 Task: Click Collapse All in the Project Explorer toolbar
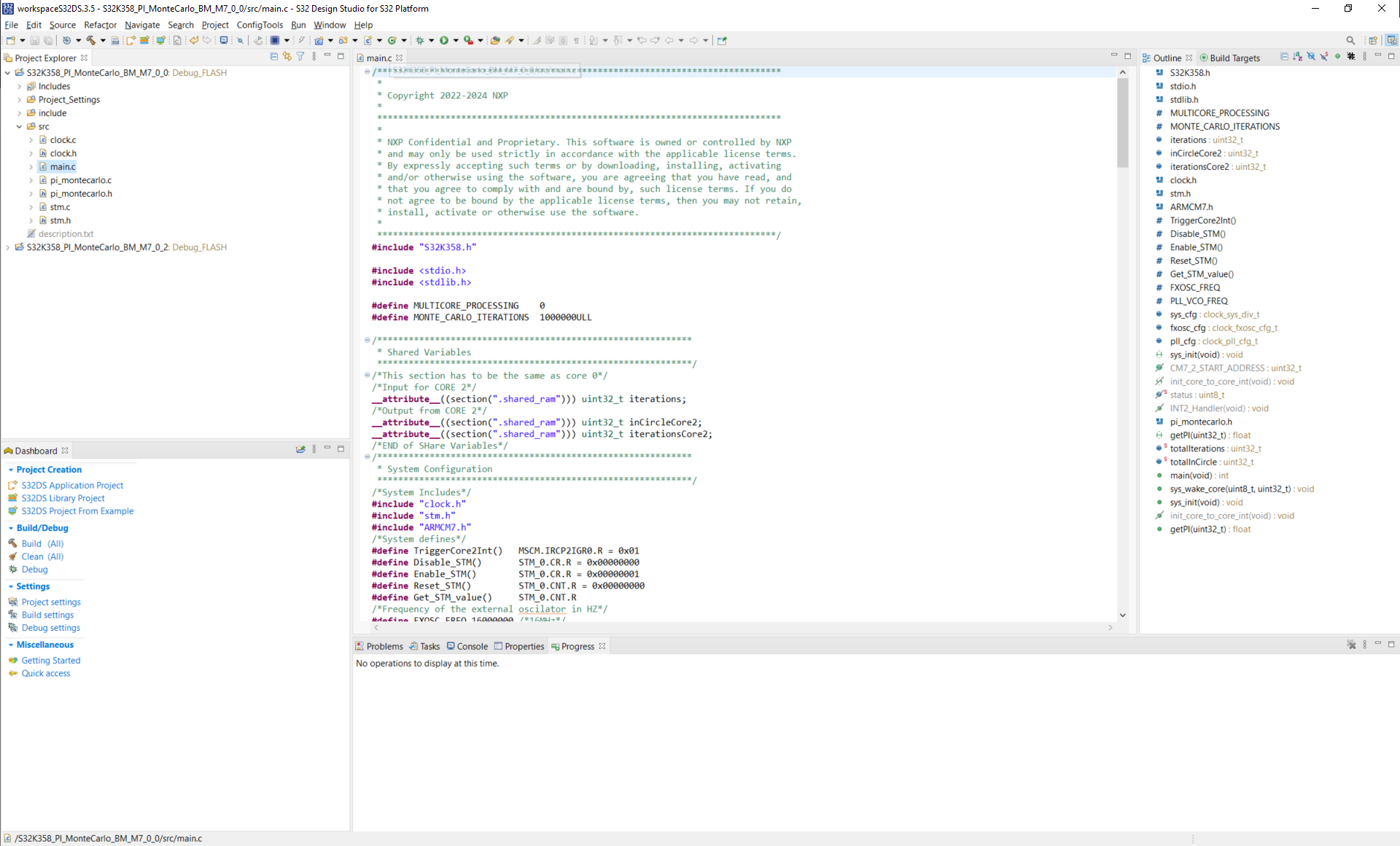point(274,56)
